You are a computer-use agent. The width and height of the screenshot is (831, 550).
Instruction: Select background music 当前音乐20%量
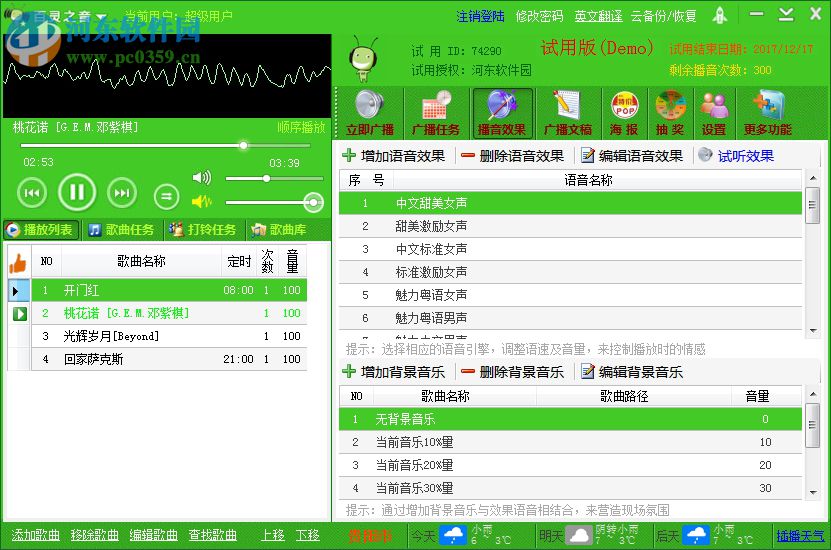coord(570,465)
